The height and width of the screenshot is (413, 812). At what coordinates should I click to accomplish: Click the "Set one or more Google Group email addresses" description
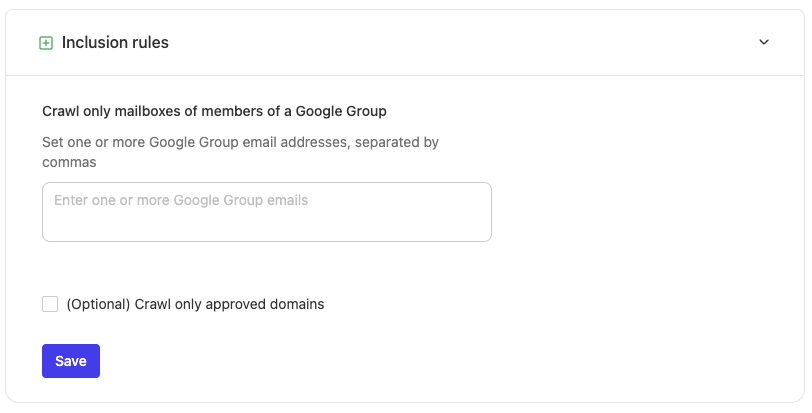click(240, 142)
